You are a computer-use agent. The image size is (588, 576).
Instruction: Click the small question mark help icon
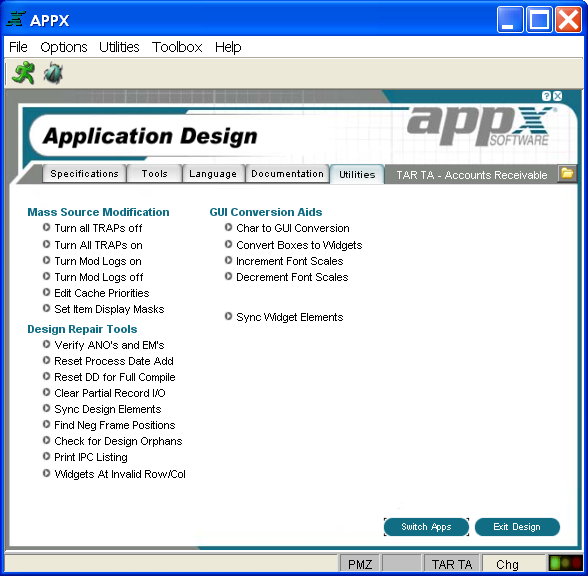pos(546,96)
